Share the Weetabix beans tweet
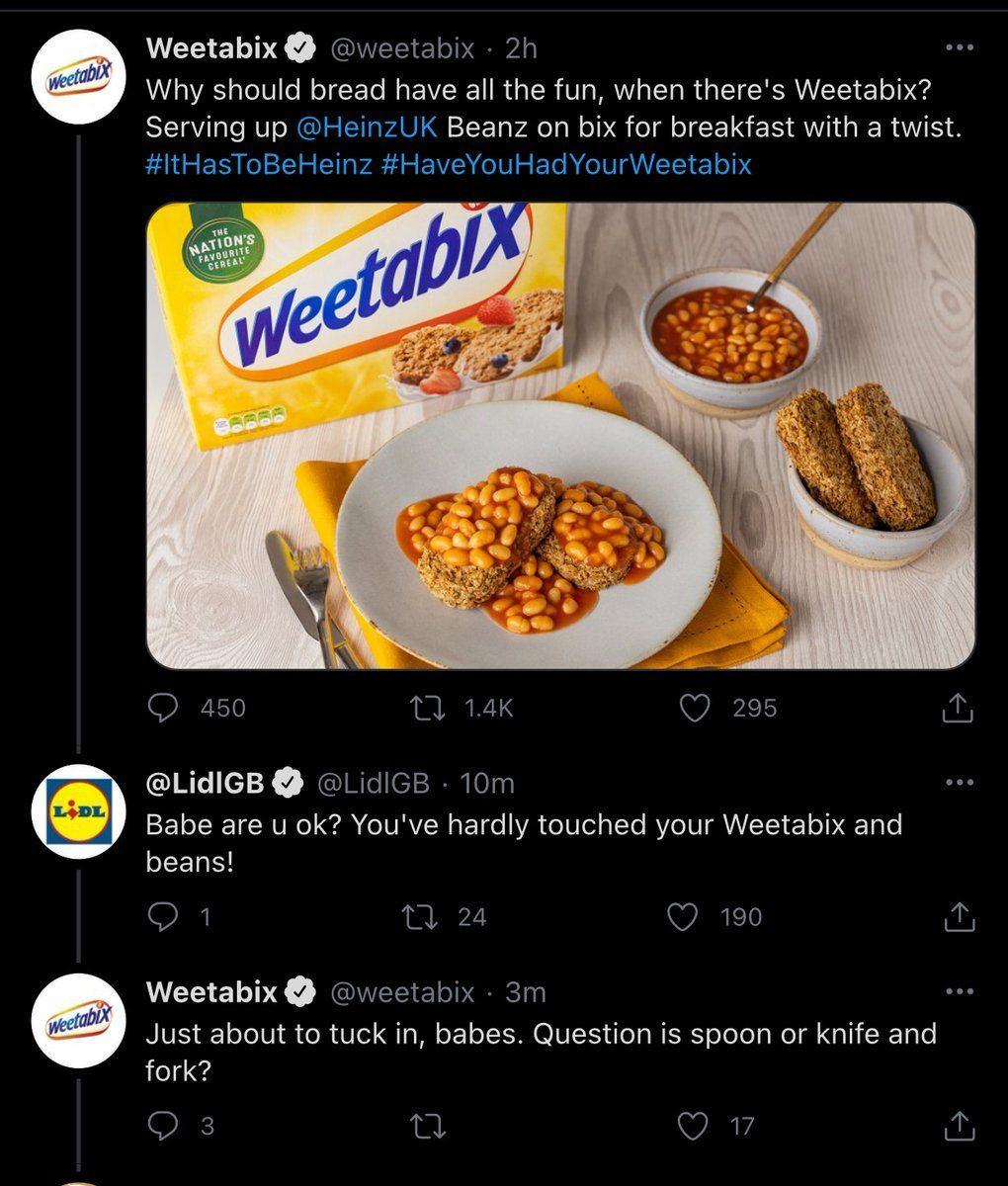 [959, 708]
